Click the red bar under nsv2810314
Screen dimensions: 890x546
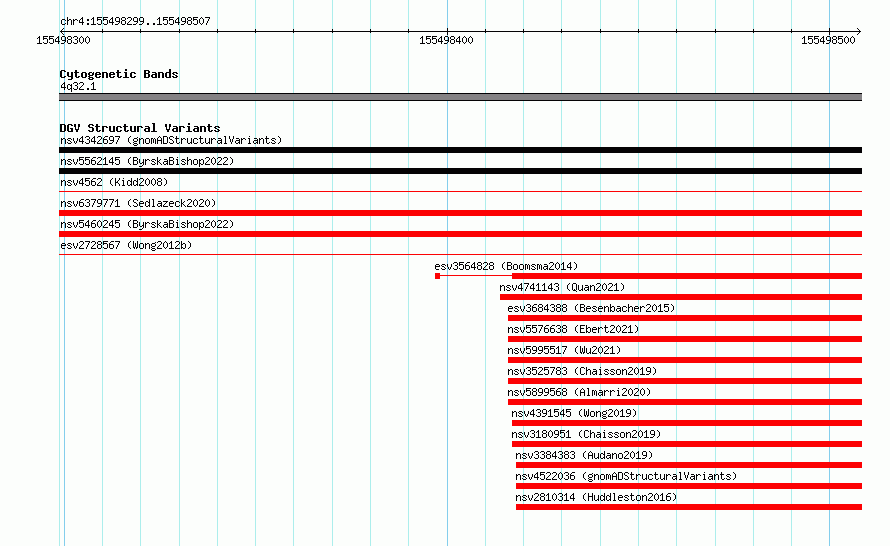tap(689, 507)
